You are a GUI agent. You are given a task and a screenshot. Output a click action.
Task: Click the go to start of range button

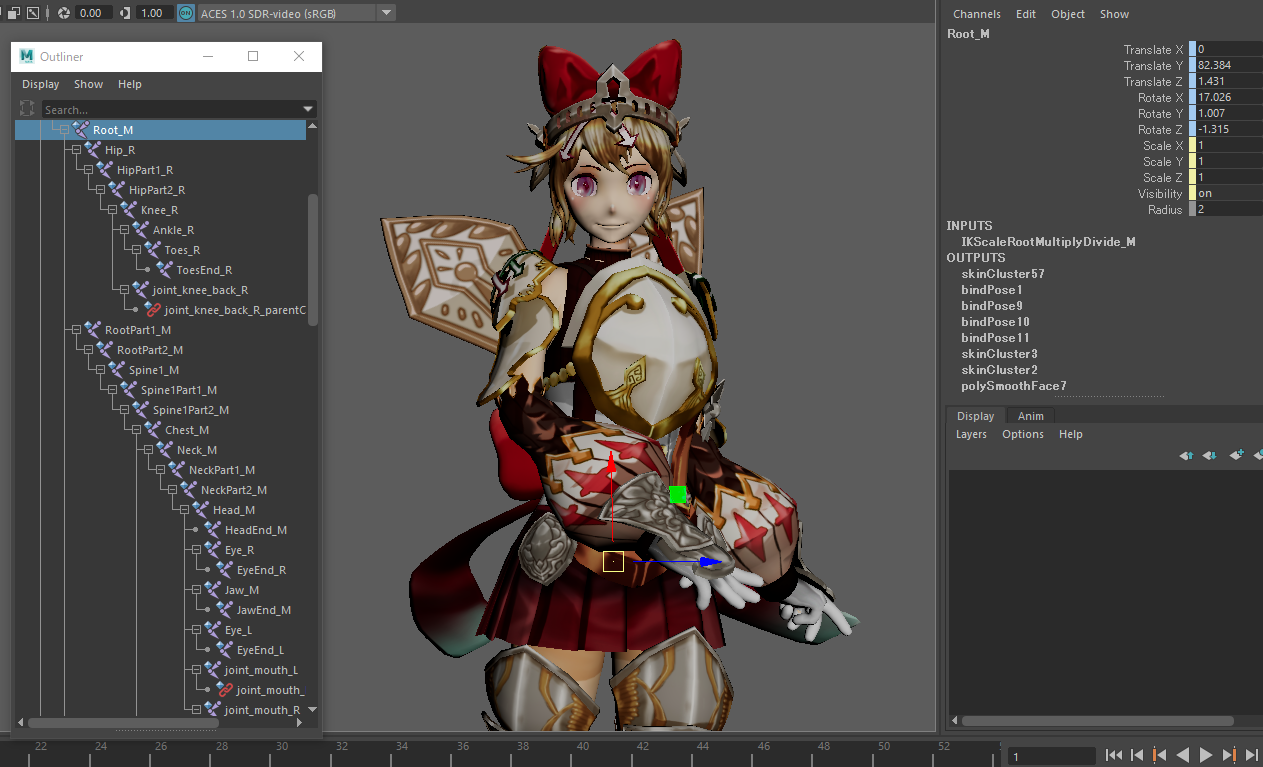pos(1113,755)
